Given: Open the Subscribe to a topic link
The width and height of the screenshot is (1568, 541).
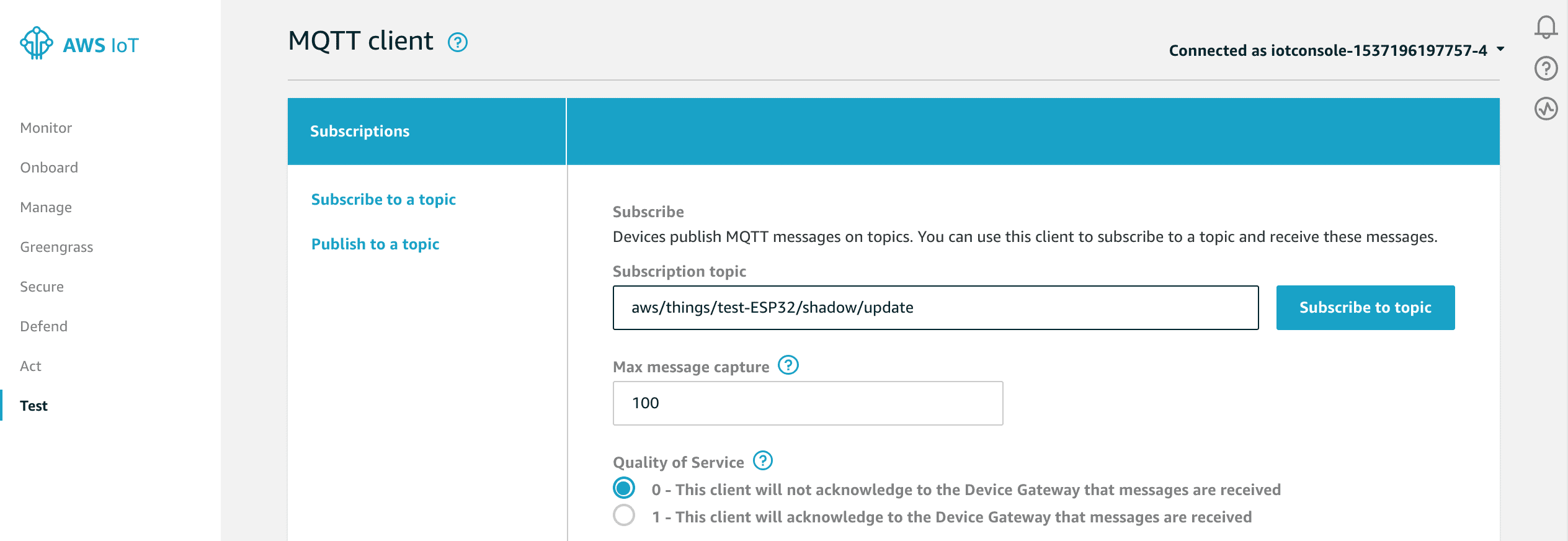Looking at the screenshot, I should (x=383, y=200).
